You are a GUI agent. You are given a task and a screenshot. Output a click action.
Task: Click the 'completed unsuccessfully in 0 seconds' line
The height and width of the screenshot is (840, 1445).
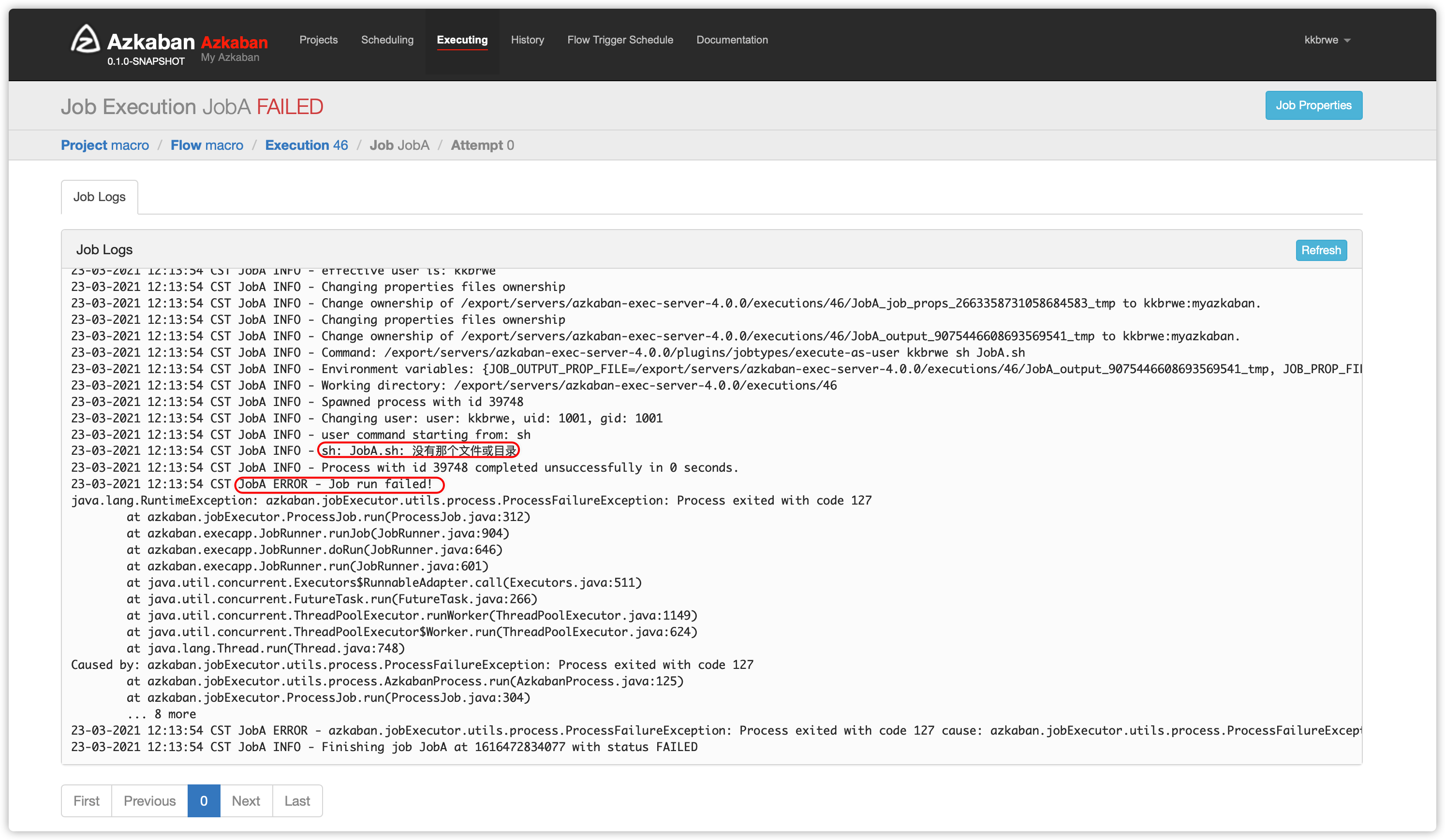[x=405, y=467]
